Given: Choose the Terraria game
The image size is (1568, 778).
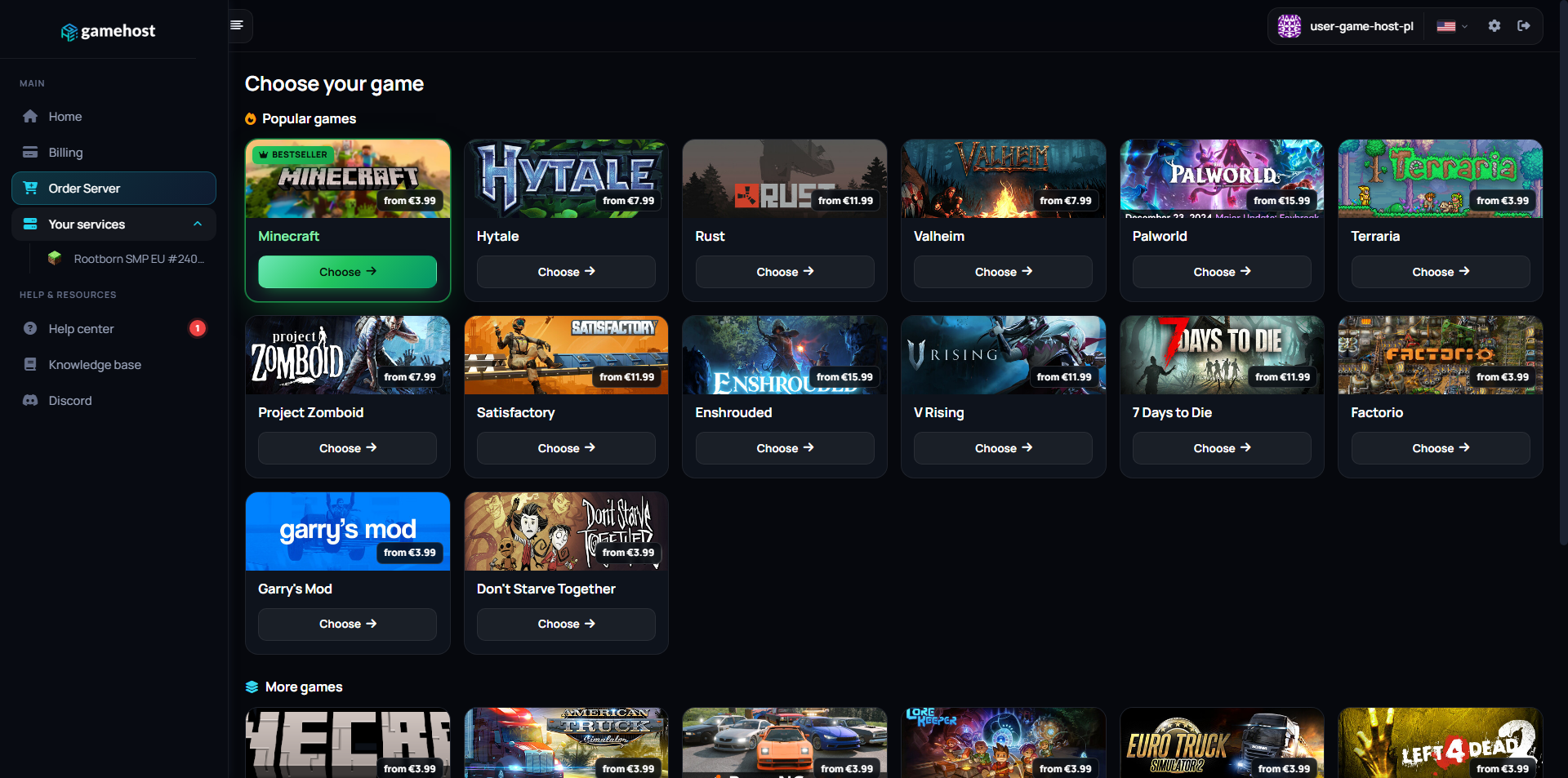Looking at the screenshot, I should [x=1441, y=272].
